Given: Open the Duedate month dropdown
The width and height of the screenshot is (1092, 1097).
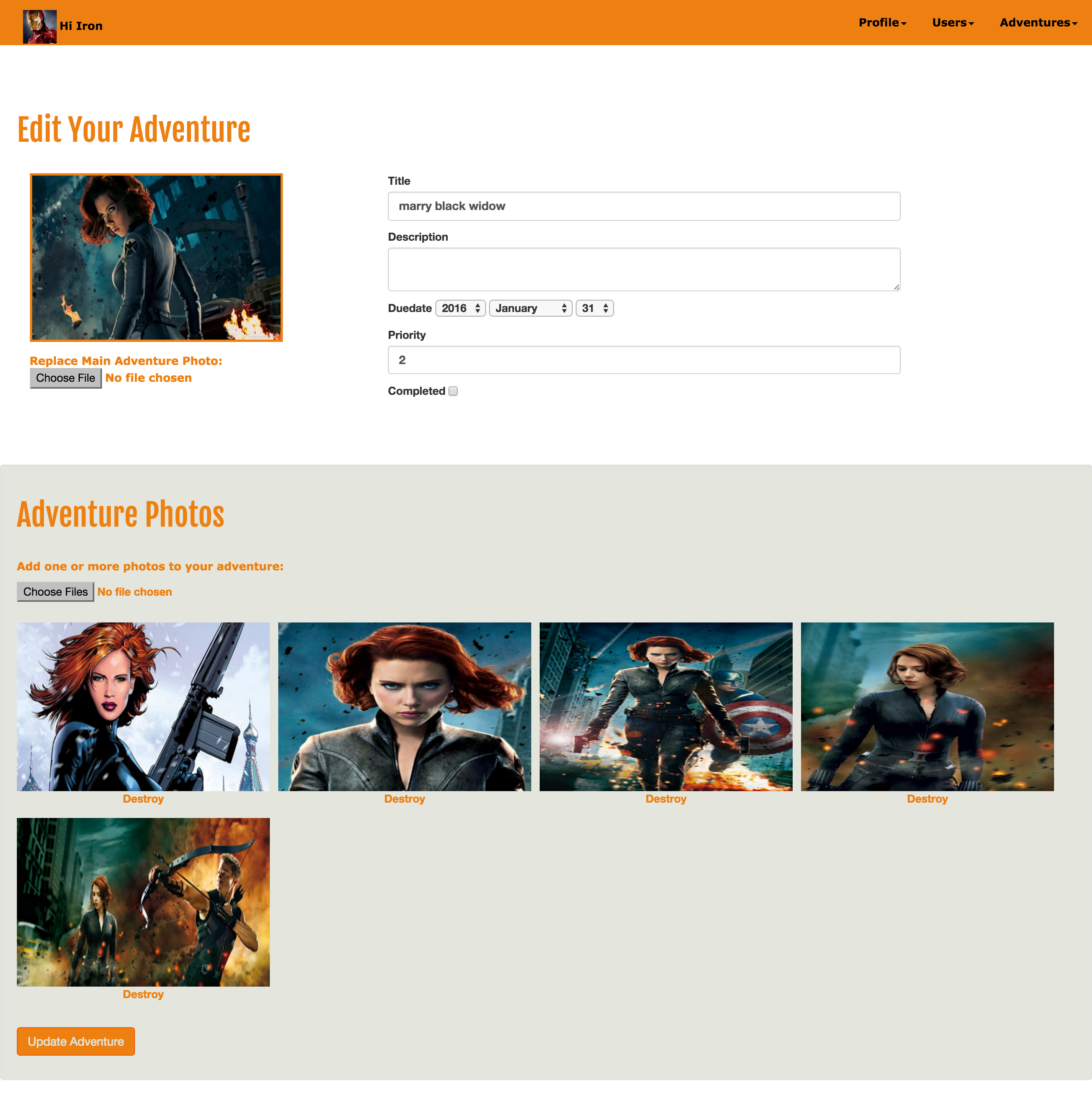Looking at the screenshot, I should (530, 308).
